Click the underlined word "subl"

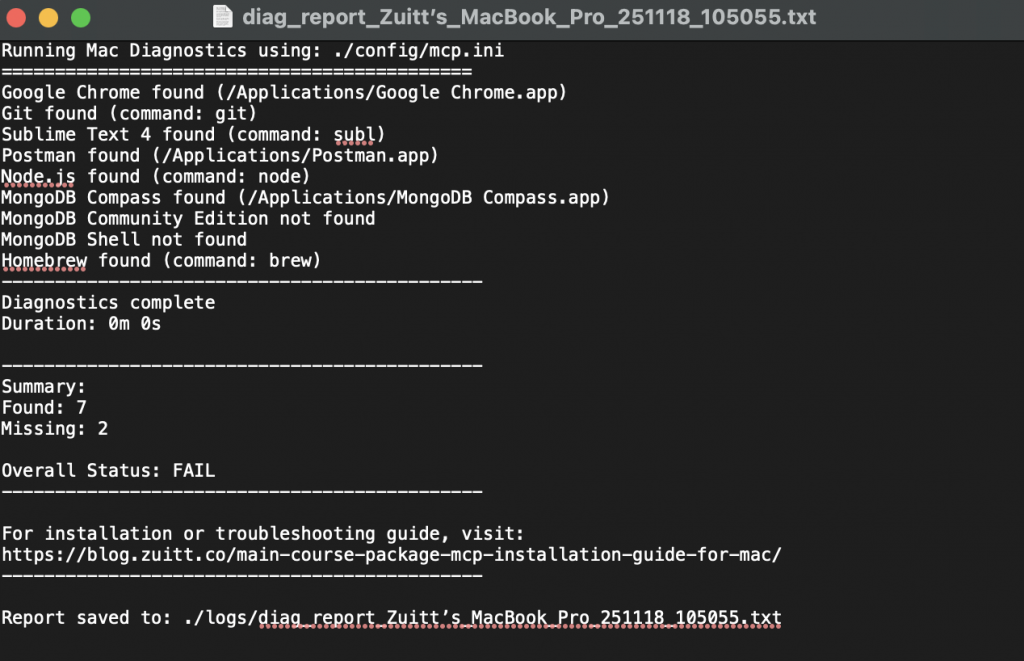[x=355, y=134]
